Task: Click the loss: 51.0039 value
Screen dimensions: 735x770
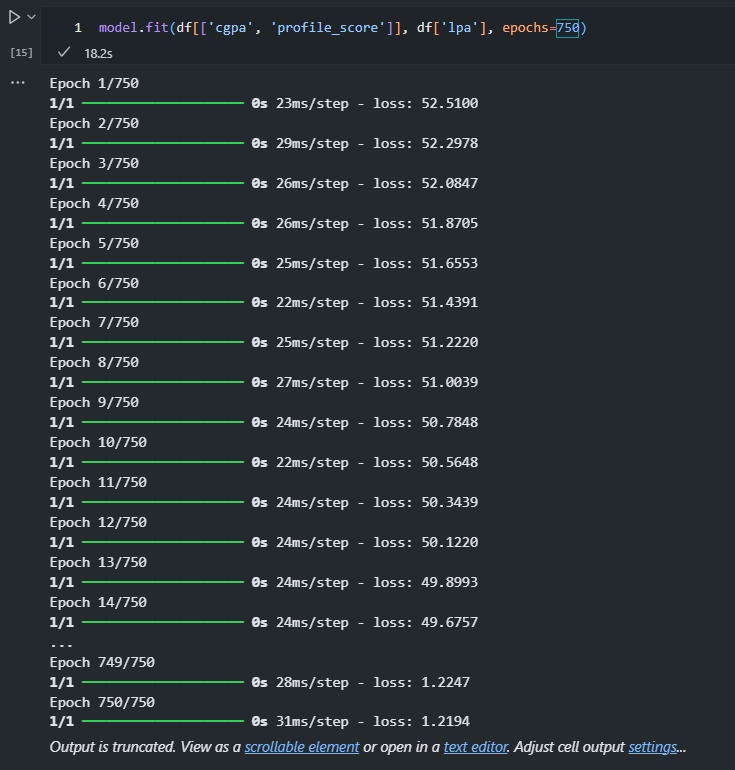Action: [x=426, y=383]
